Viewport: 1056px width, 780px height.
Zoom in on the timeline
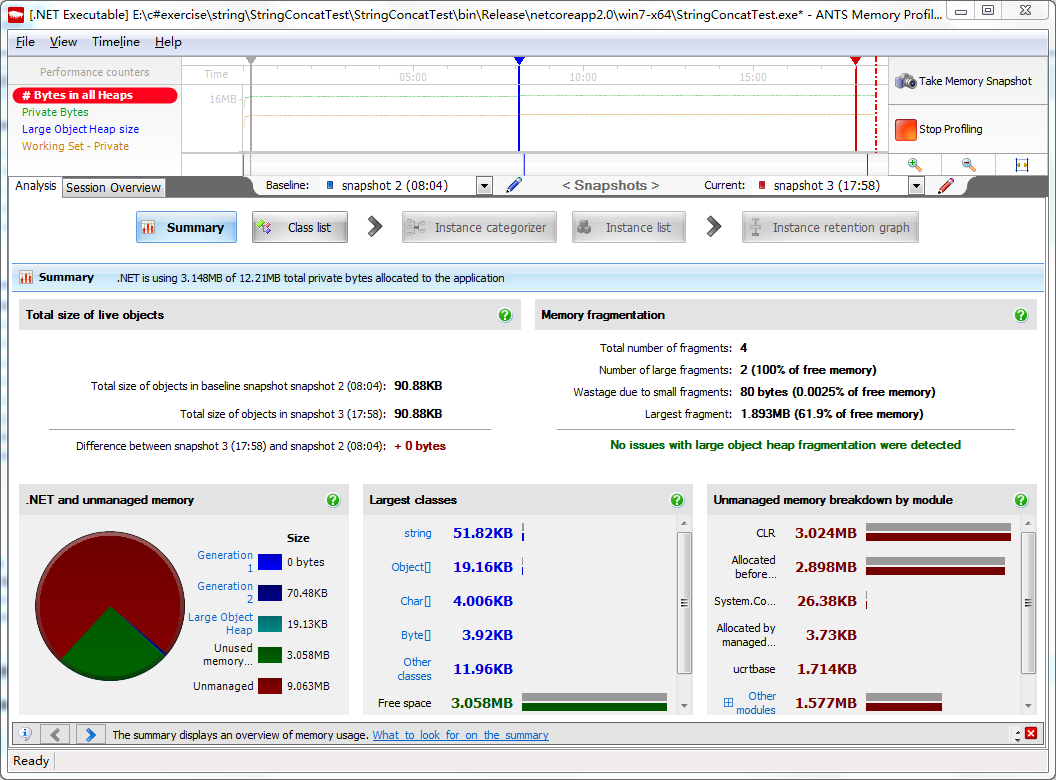point(915,164)
